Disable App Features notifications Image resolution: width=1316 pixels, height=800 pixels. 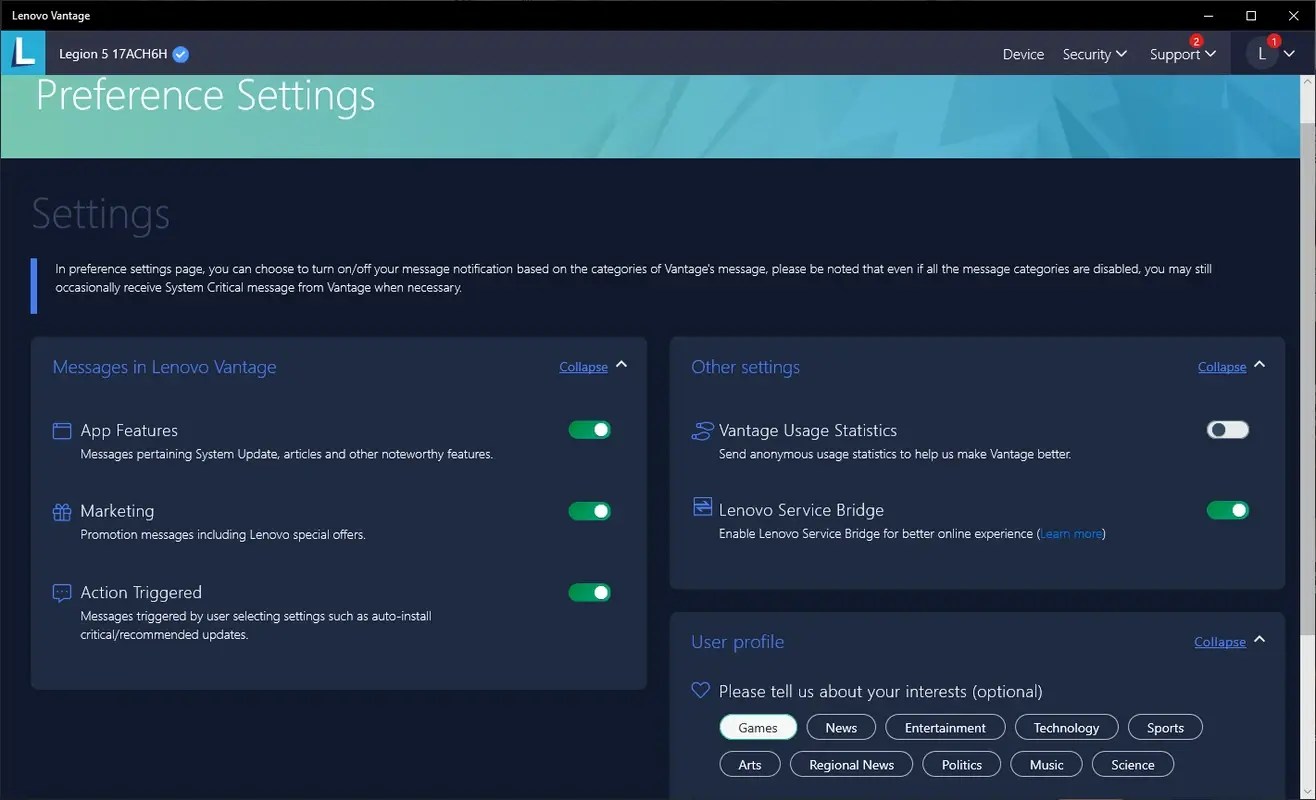point(589,429)
